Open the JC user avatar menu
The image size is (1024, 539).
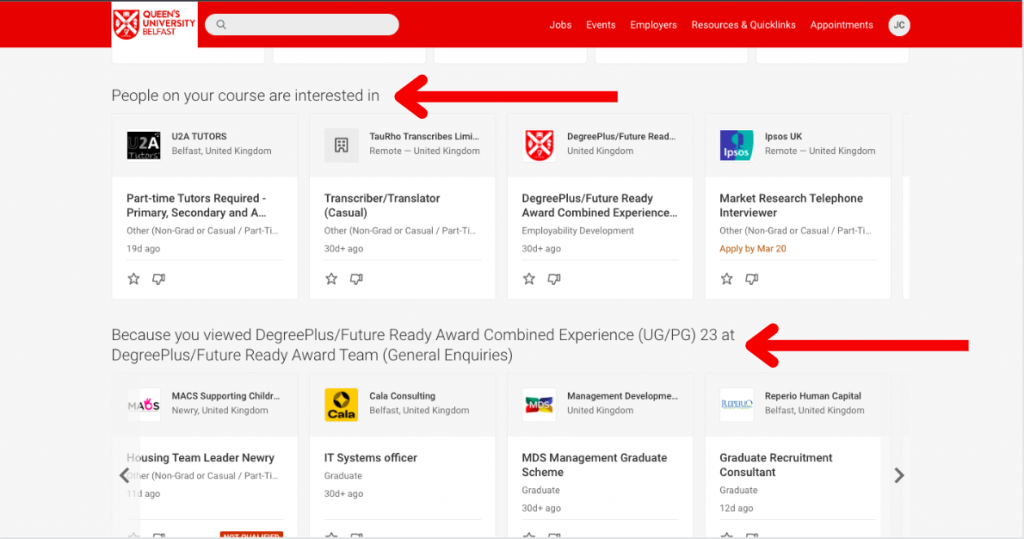(899, 25)
